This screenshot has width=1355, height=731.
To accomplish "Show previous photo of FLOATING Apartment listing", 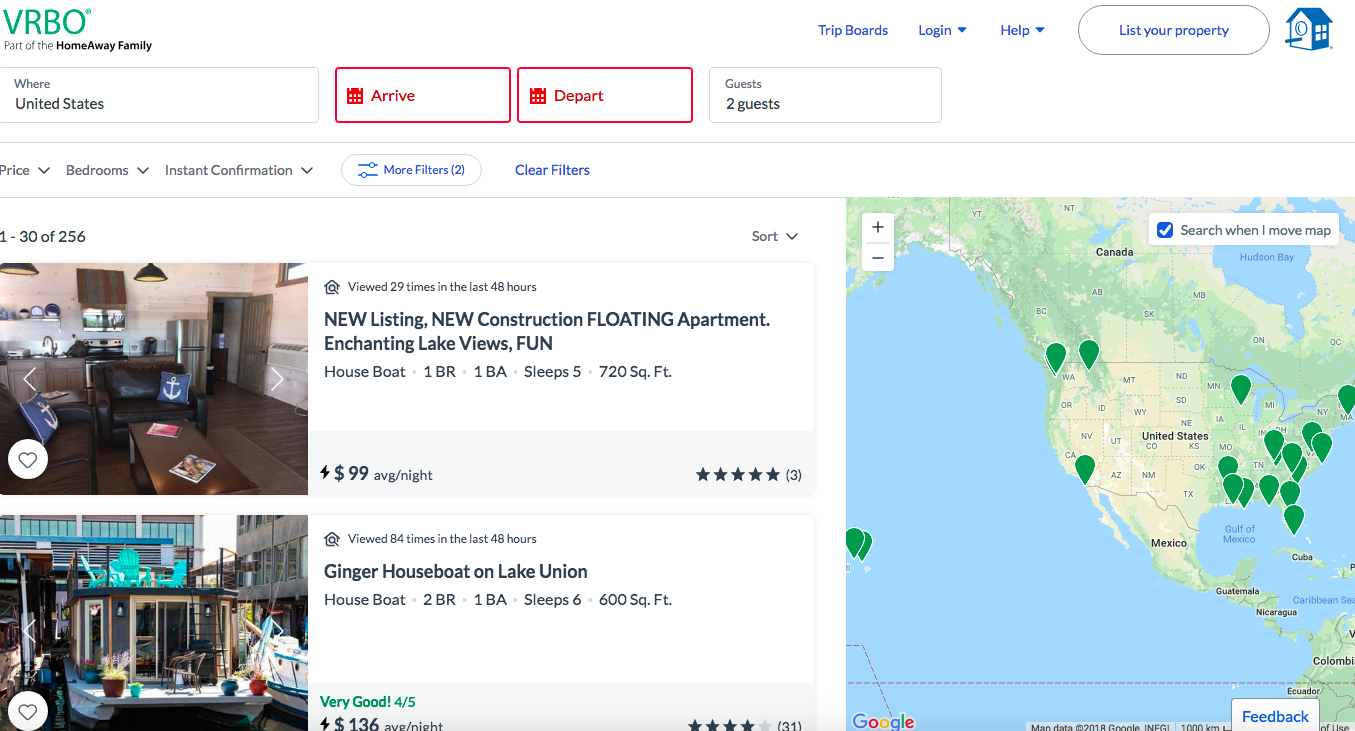I will [30, 379].
